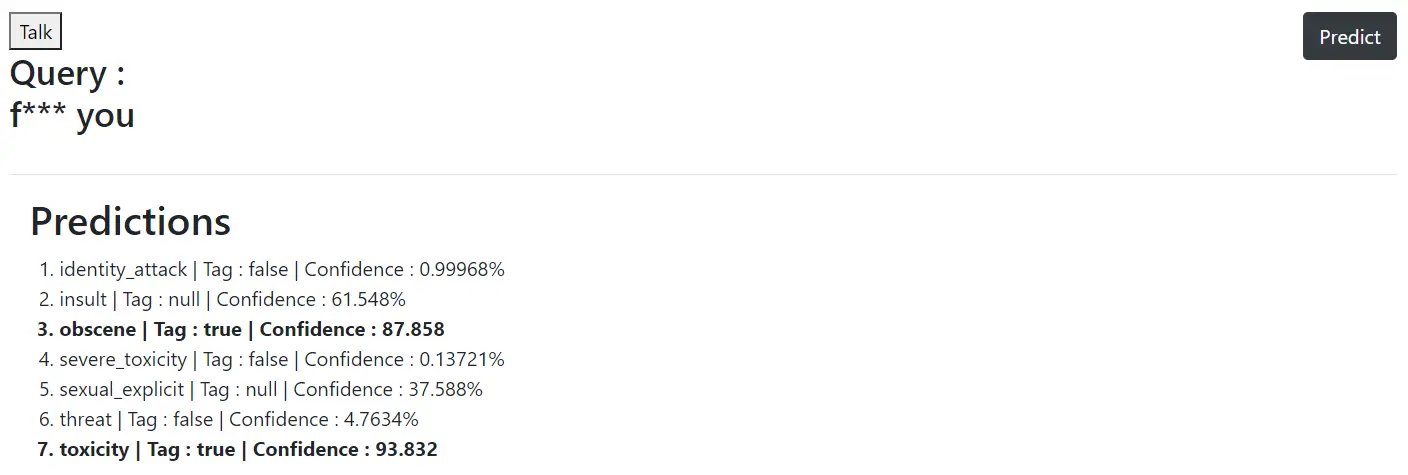Screen dimensions: 1408x475
Task: Click the 61.548% confidence value
Action: click(368, 299)
